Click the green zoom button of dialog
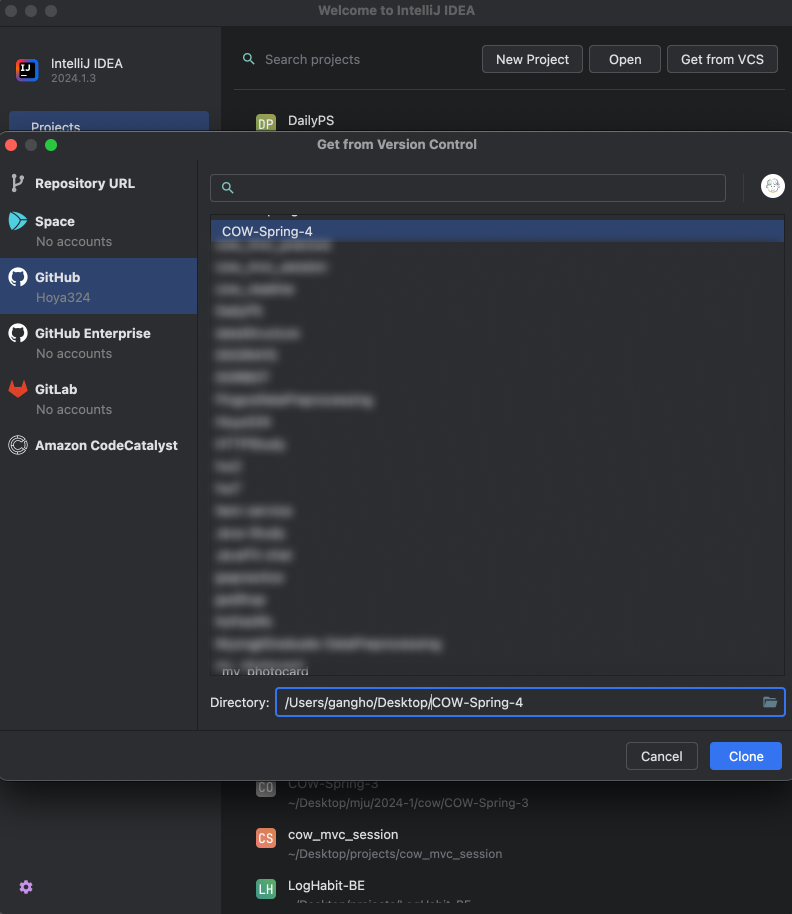The height and width of the screenshot is (914, 792). 51,145
